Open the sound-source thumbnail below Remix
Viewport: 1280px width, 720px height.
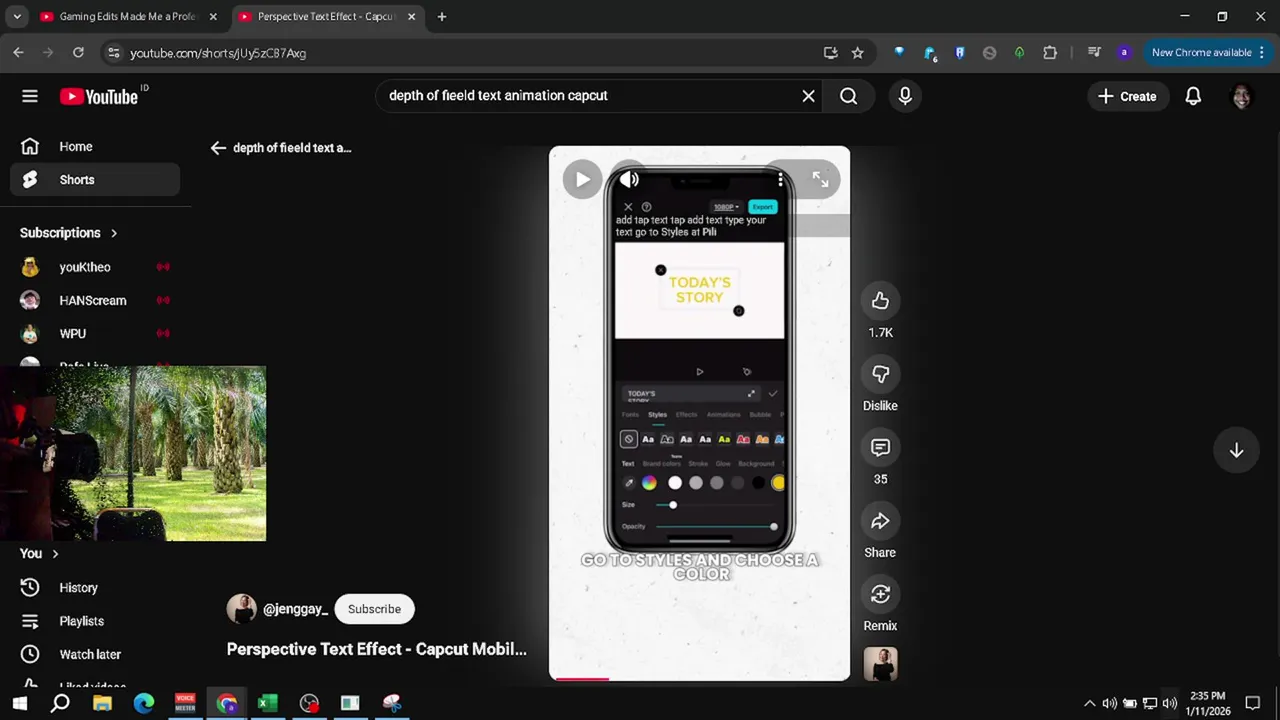tap(880, 665)
